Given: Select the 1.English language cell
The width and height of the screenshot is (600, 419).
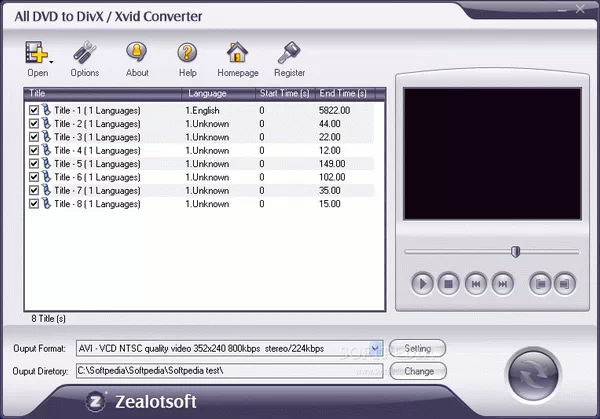Looking at the screenshot, I should pyautogui.click(x=202, y=111).
